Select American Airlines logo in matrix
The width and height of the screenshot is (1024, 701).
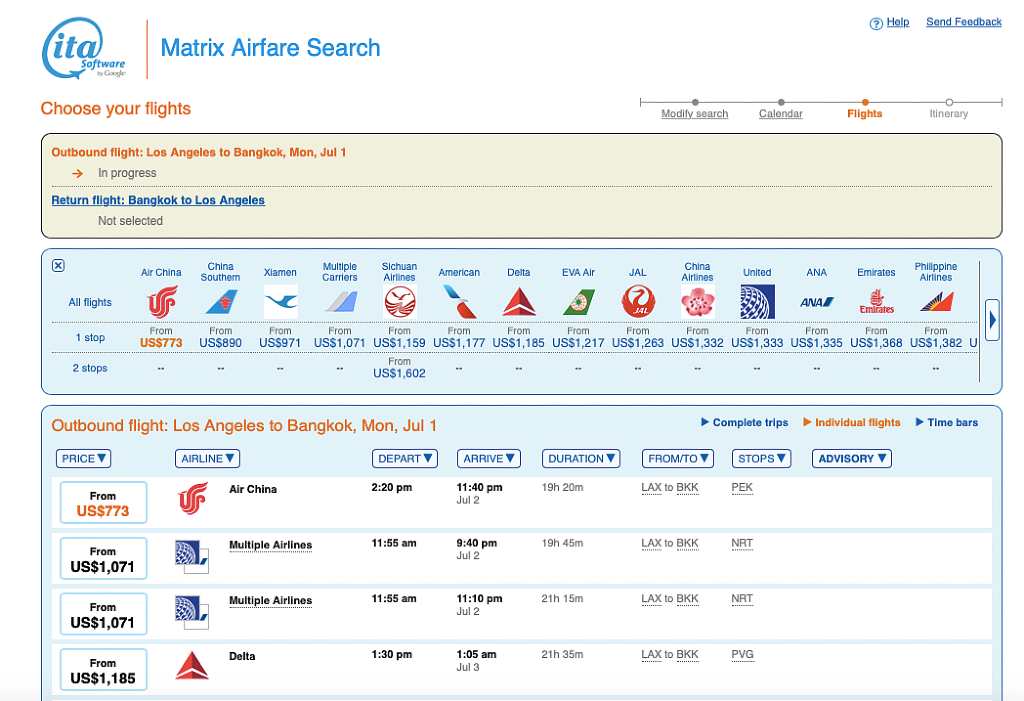pyautogui.click(x=459, y=302)
